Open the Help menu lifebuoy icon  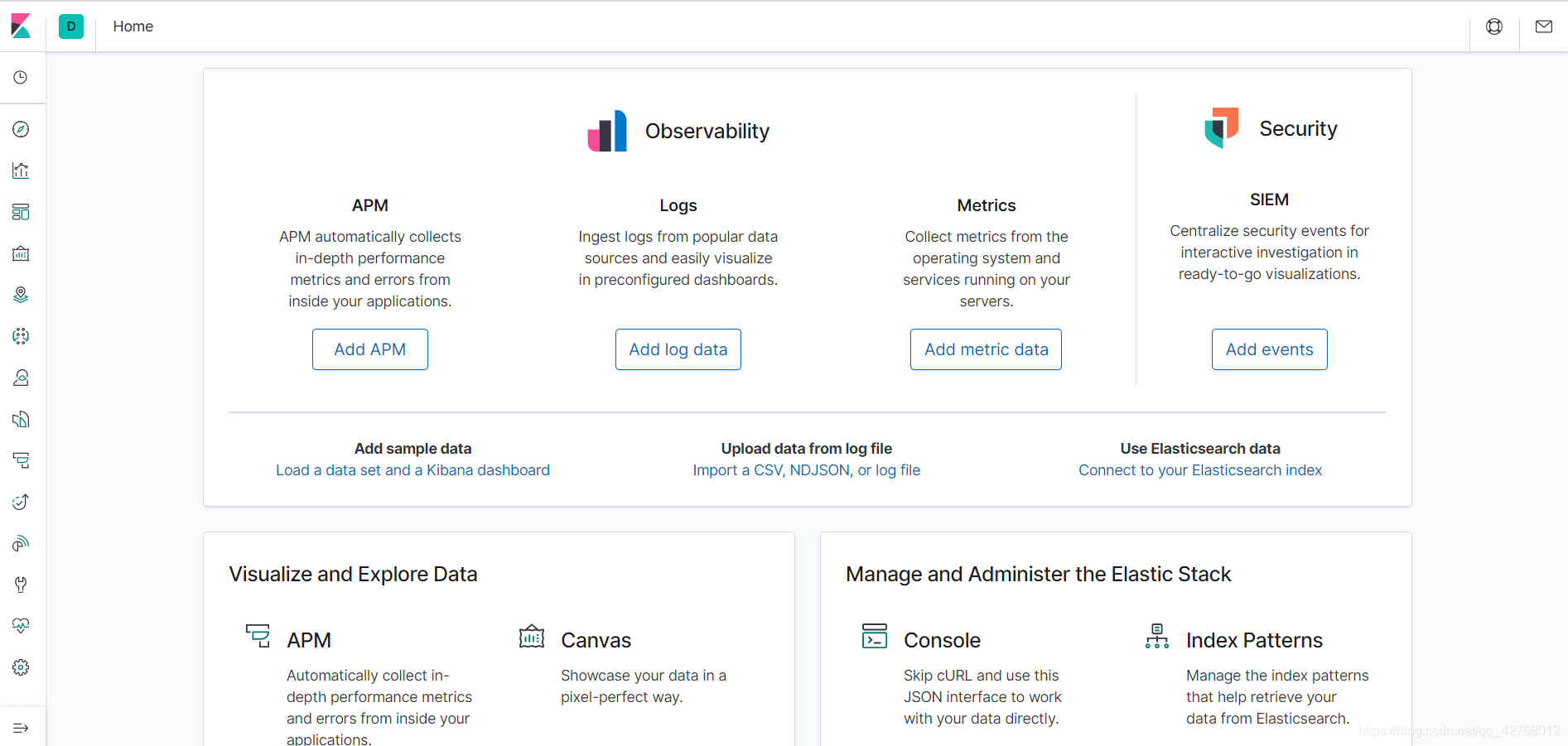(1494, 26)
